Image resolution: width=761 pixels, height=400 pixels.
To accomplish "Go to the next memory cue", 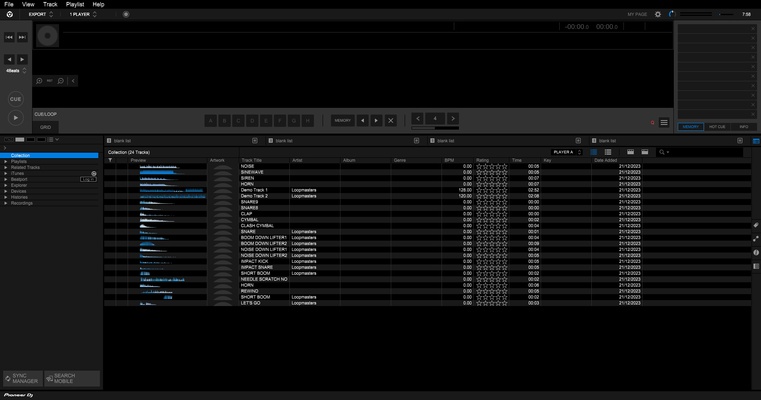I will click(376, 120).
